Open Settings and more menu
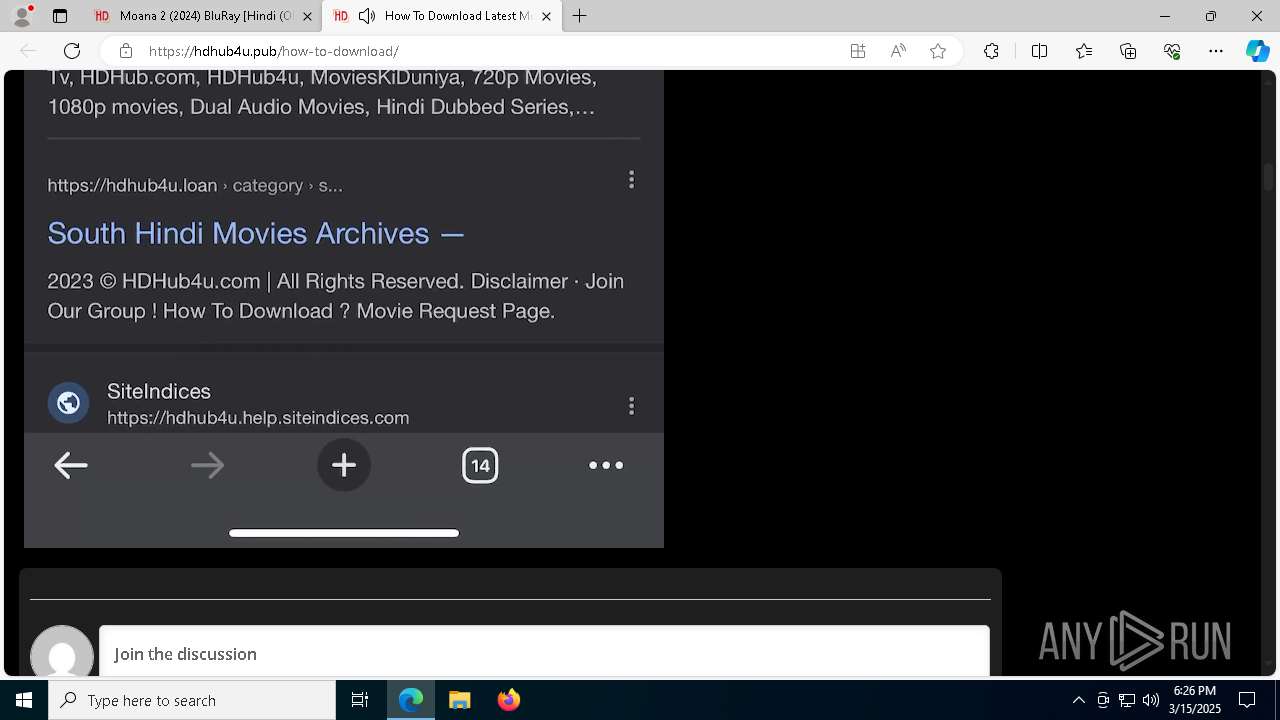The width and height of the screenshot is (1280, 720). pos(1216,51)
